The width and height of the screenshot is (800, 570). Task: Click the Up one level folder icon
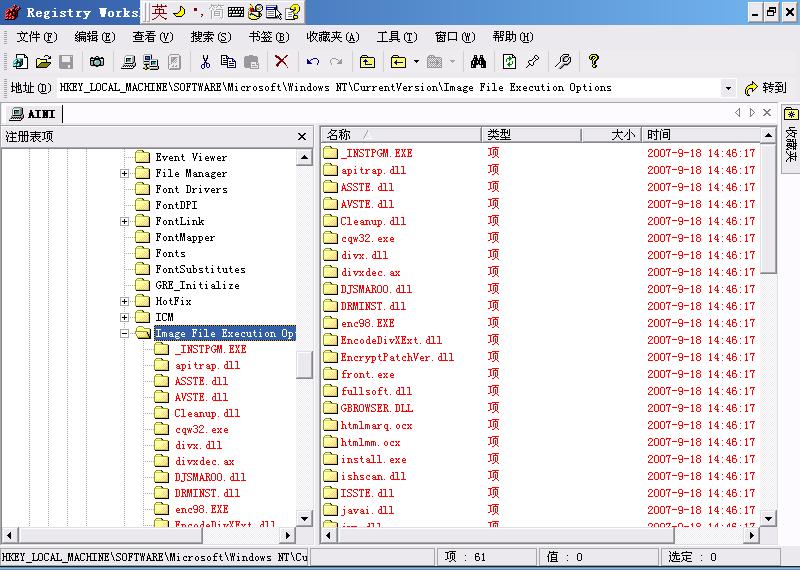368,62
